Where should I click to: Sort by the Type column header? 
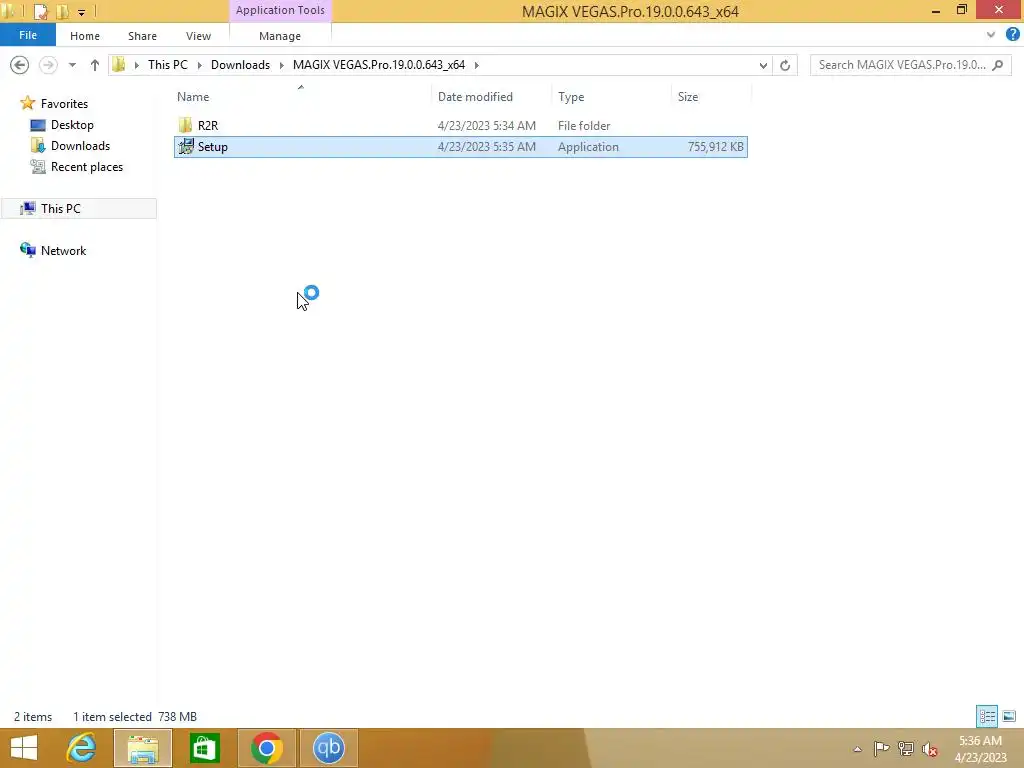click(571, 97)
